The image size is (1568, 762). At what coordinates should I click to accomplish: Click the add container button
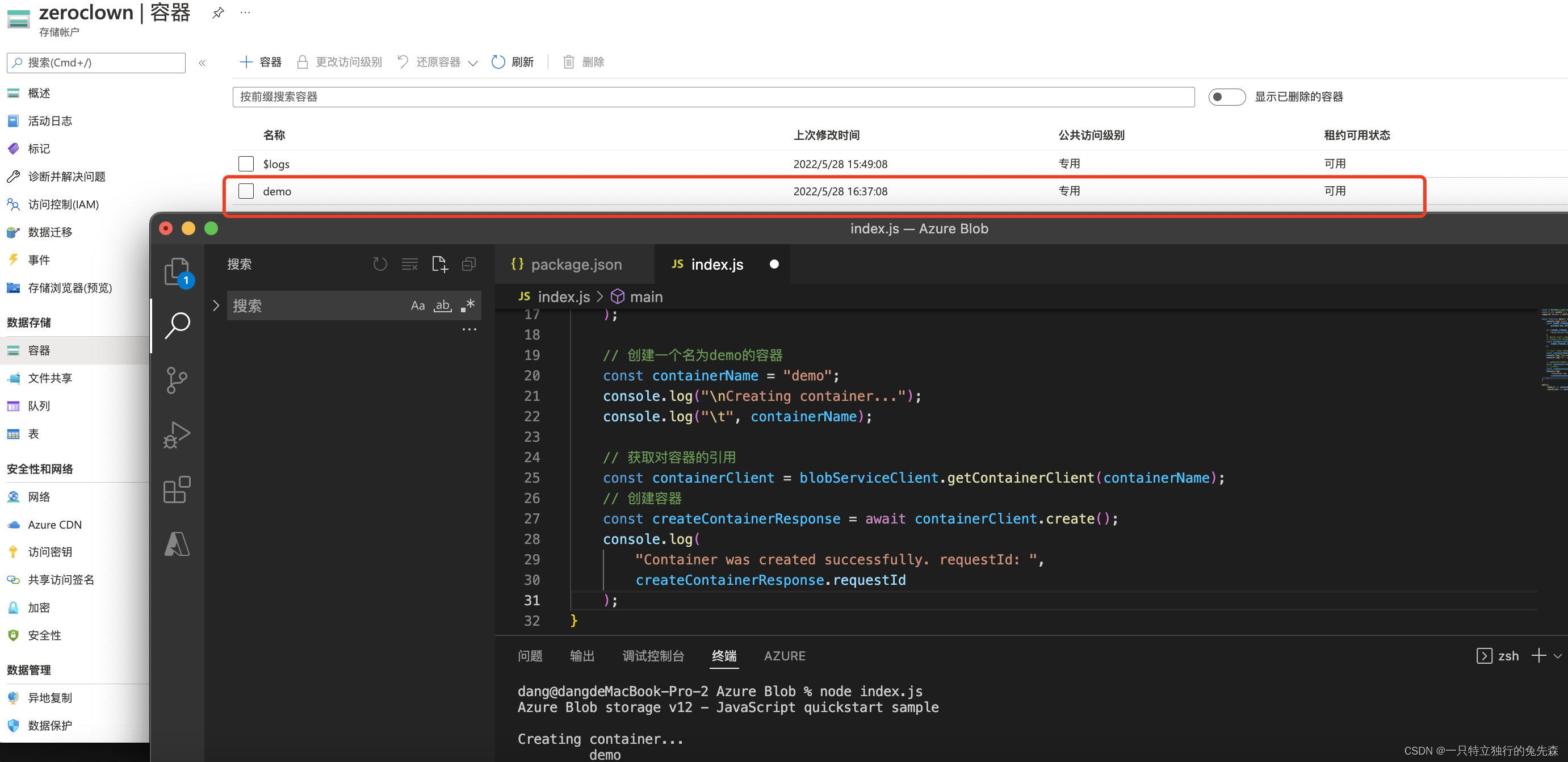[261, 62]
